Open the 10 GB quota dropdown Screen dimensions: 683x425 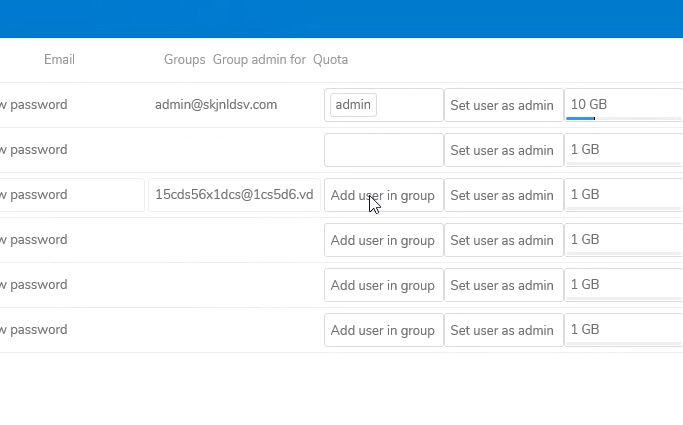(624, 105)
